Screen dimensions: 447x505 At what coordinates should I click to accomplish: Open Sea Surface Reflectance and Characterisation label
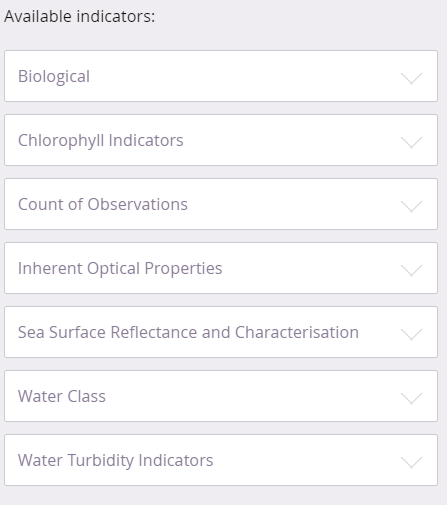click(x=188, y=332)
